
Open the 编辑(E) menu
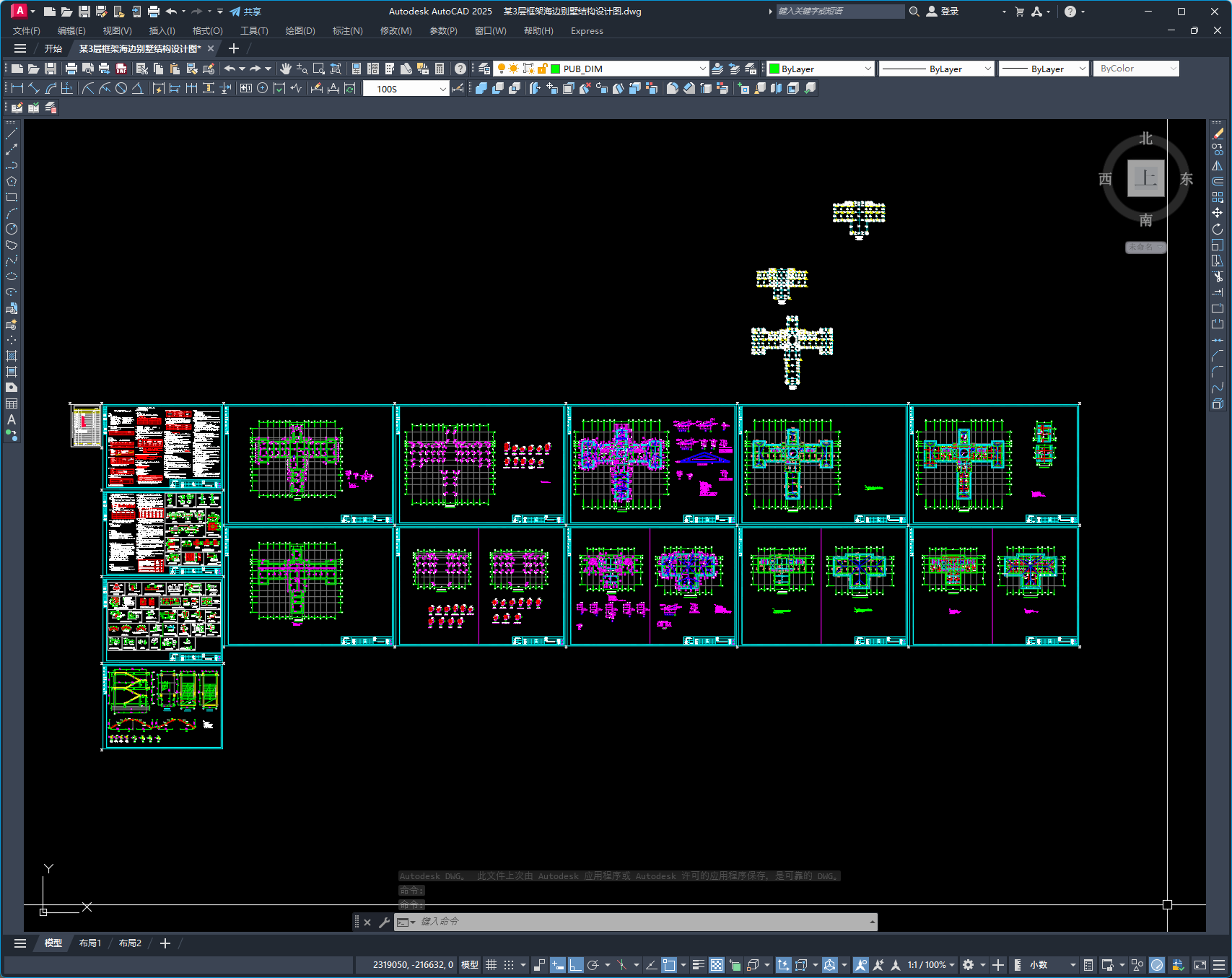(71, 31)
